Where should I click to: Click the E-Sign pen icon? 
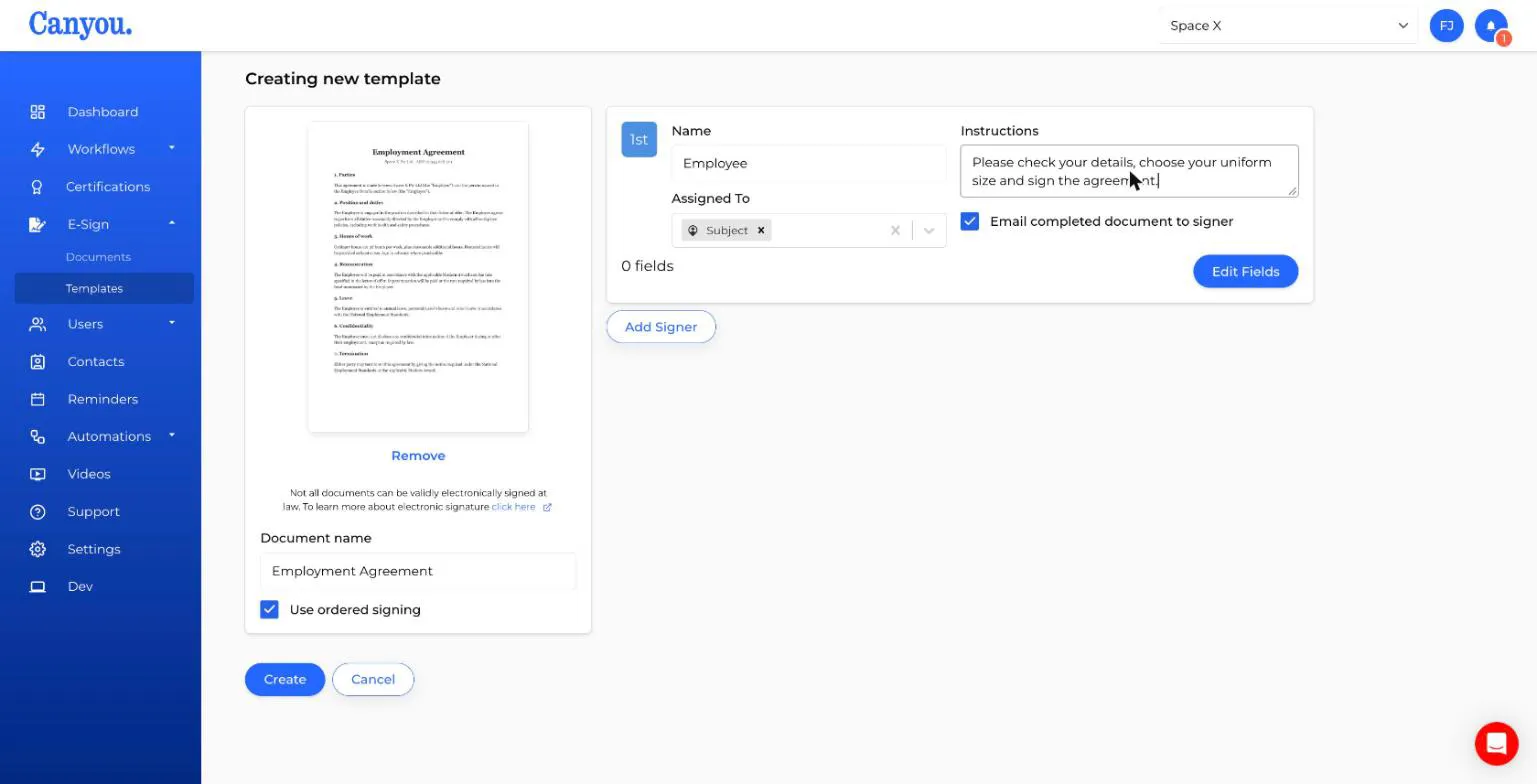38,224
